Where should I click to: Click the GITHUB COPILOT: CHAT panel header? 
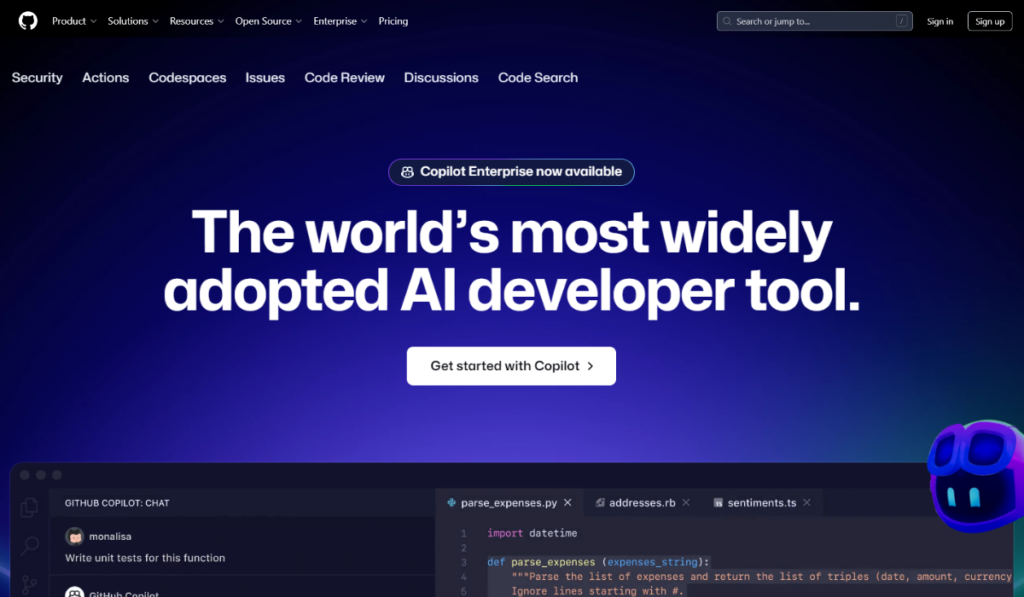point(117,503)
